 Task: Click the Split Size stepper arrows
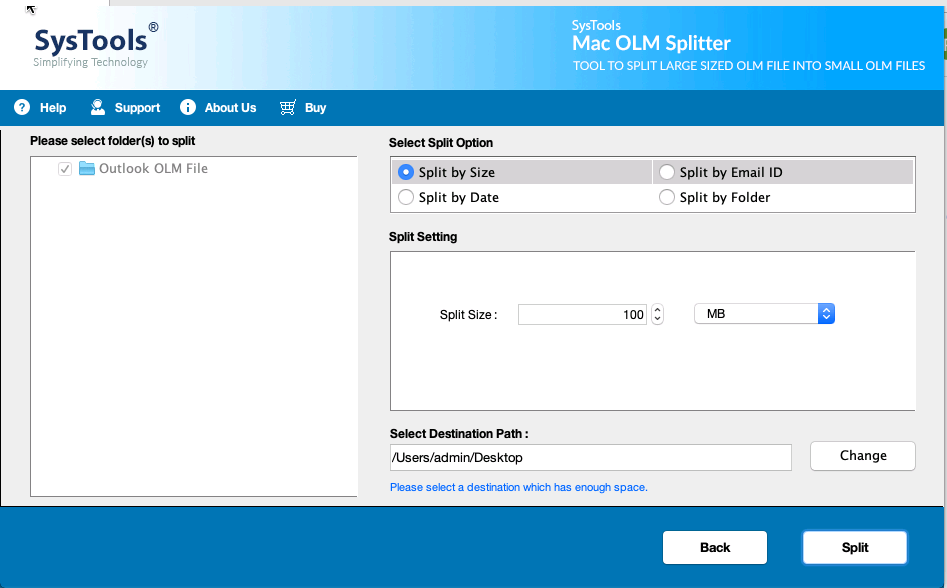tap(658, 314)
